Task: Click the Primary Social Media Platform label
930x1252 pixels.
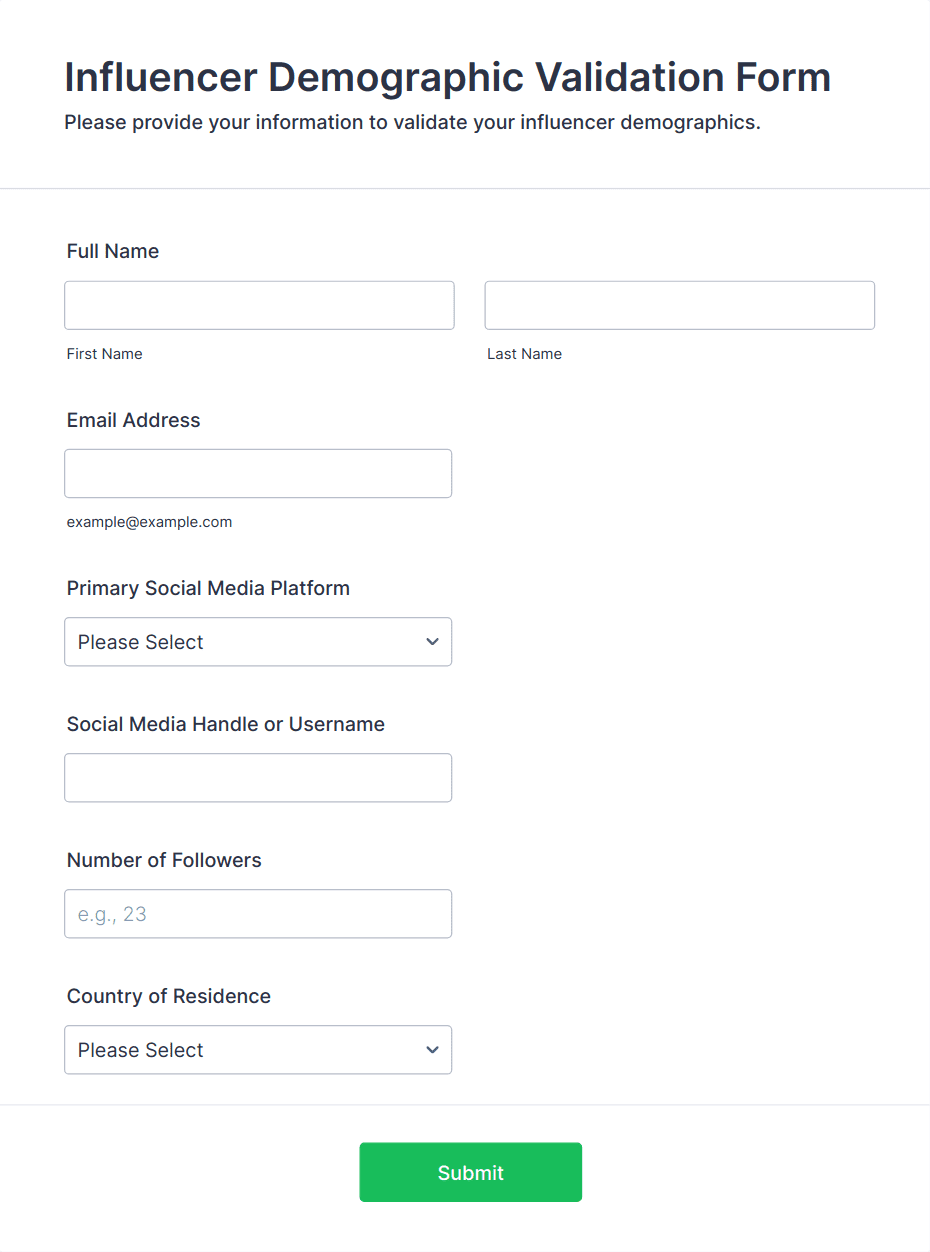Action: [208, 588]
